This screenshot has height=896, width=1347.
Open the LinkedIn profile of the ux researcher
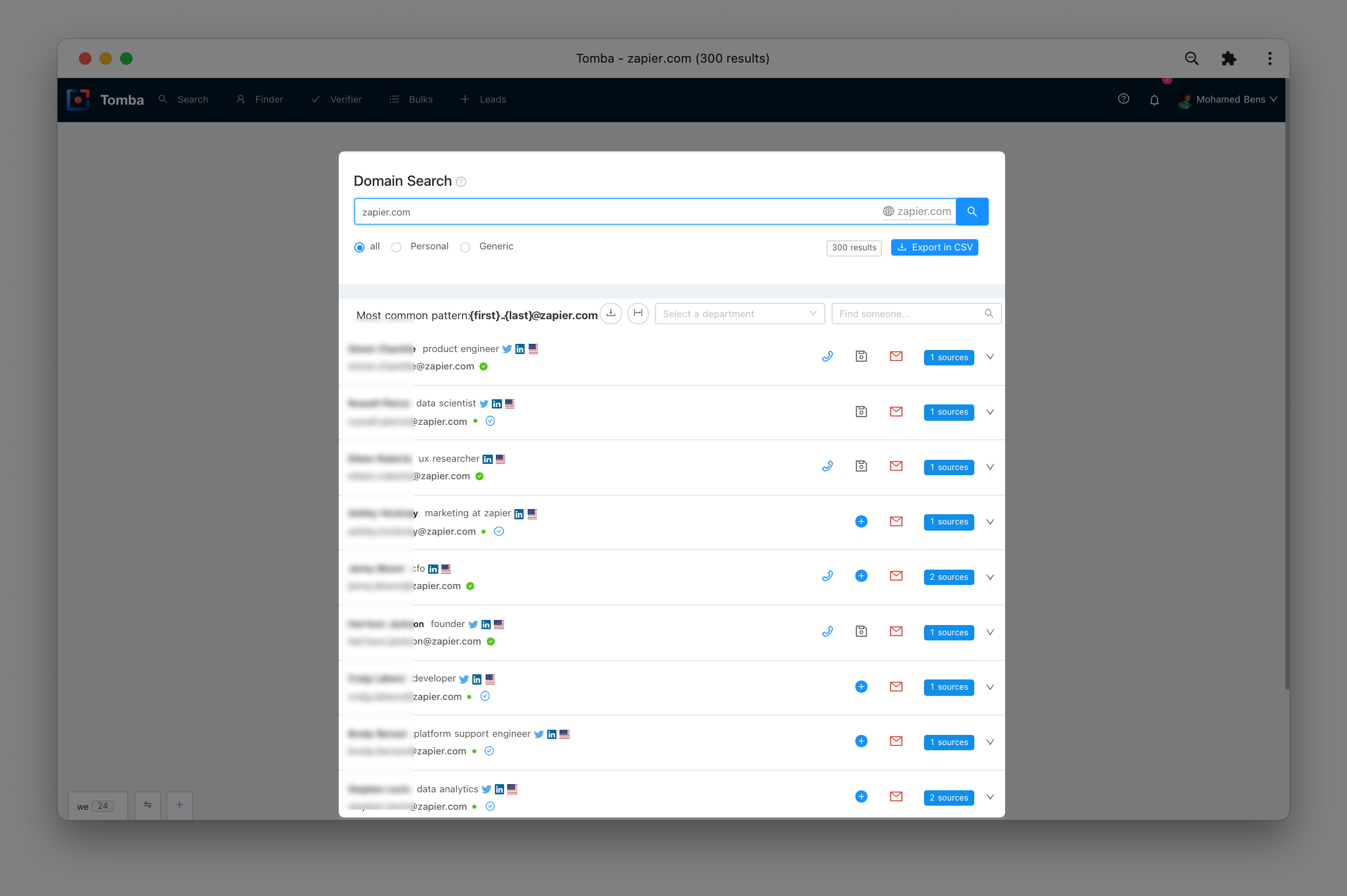488,459
